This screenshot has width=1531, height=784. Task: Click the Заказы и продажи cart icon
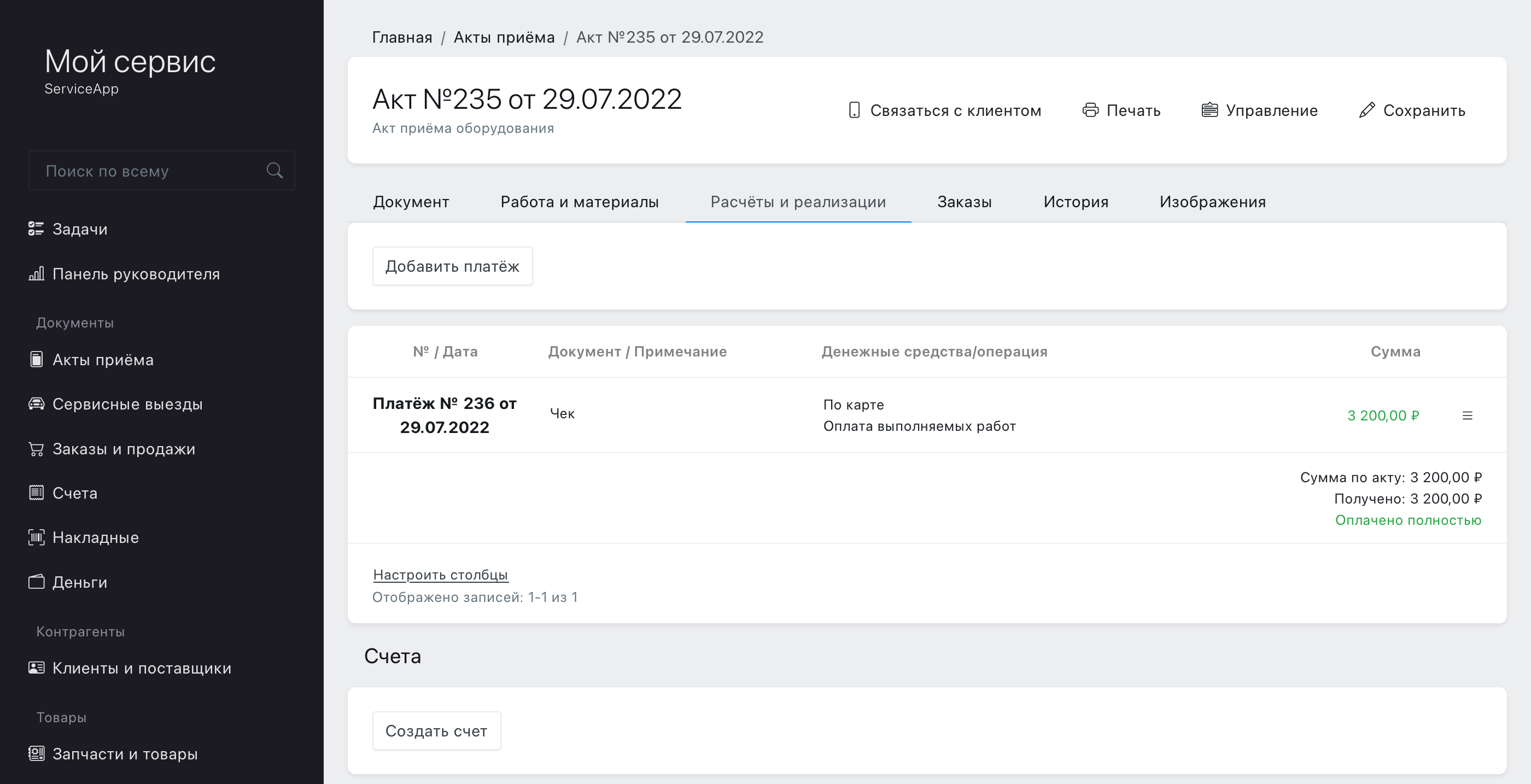36,449
